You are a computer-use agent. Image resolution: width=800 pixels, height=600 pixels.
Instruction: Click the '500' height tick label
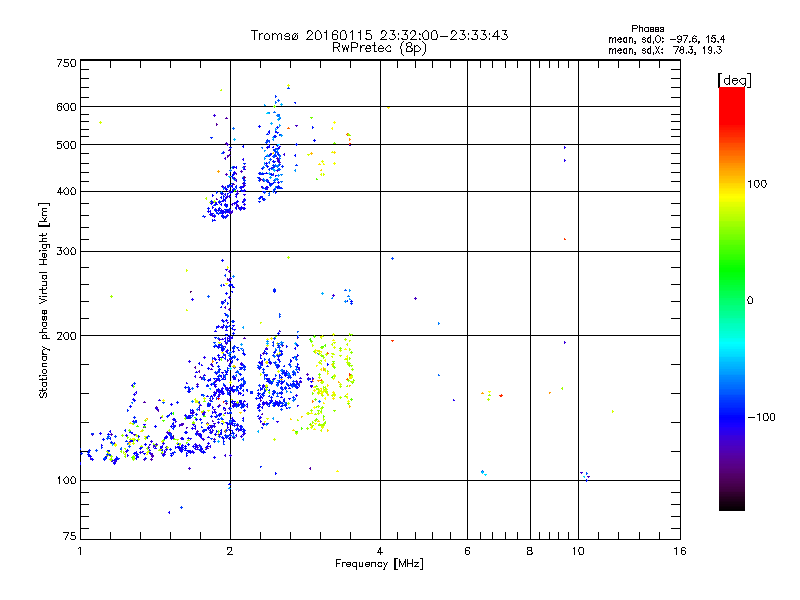pos(67,145)
